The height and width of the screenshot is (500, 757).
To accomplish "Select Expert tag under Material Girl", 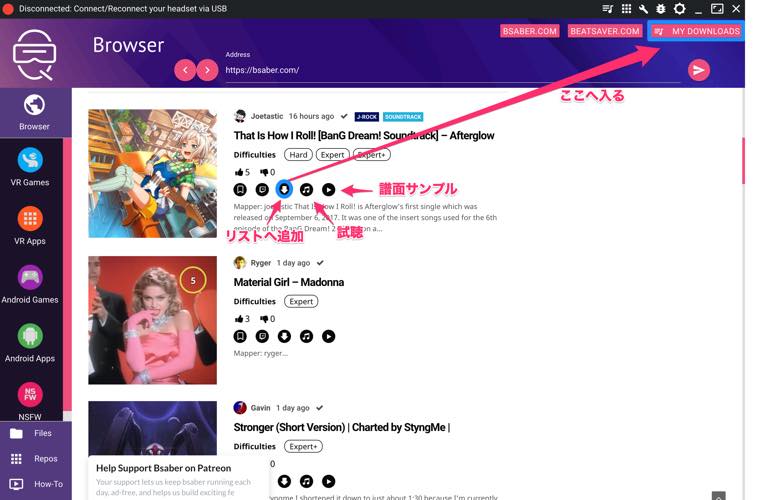I will tap(301, 302).
